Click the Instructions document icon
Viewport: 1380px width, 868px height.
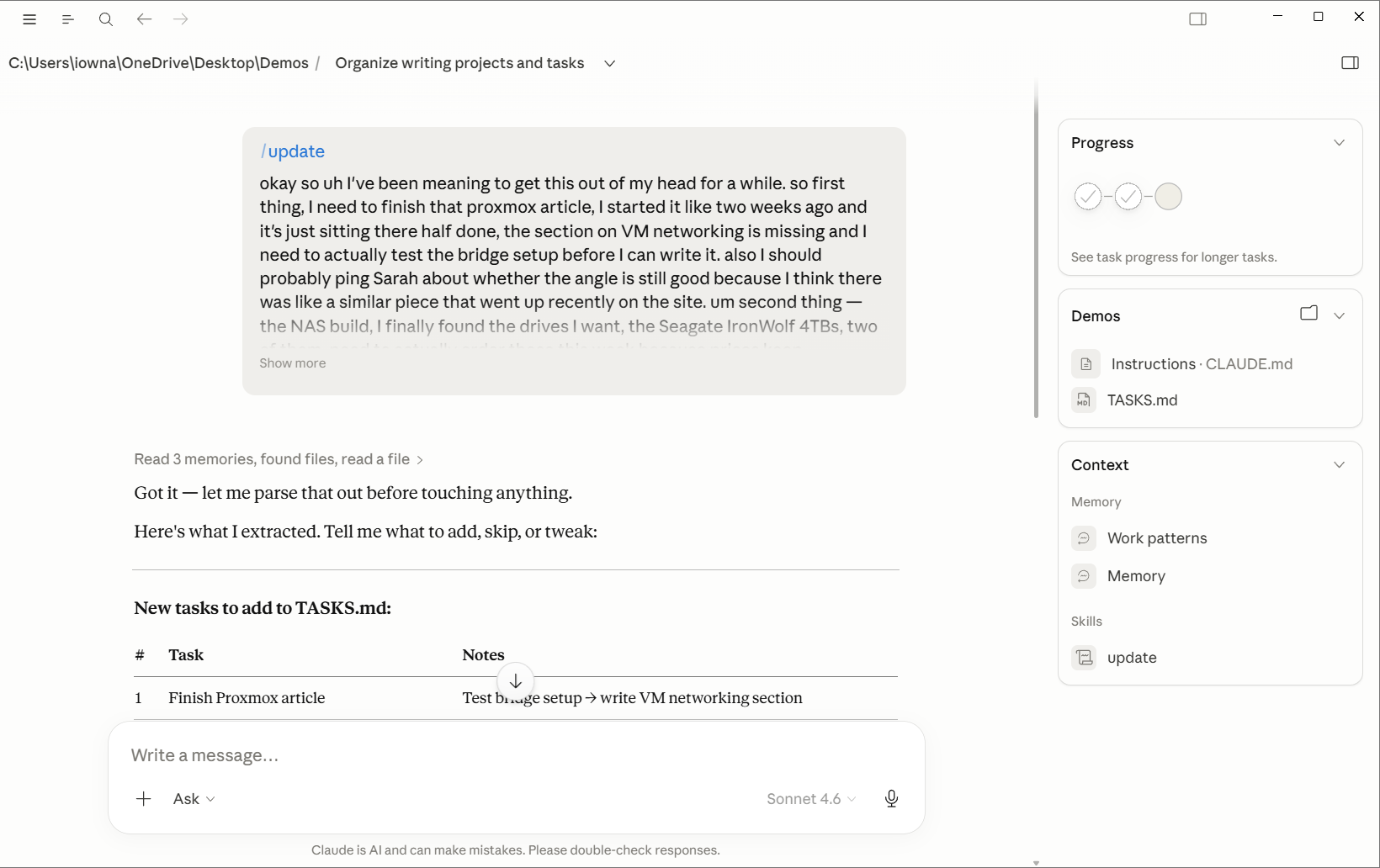[1085, 364]
